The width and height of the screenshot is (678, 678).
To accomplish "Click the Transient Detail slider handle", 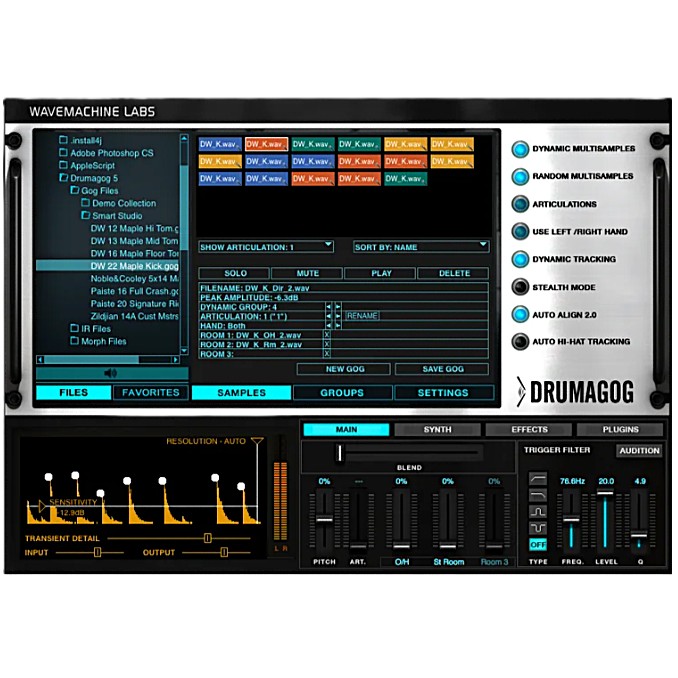I will pyautogui.click(x=208, y=538).
